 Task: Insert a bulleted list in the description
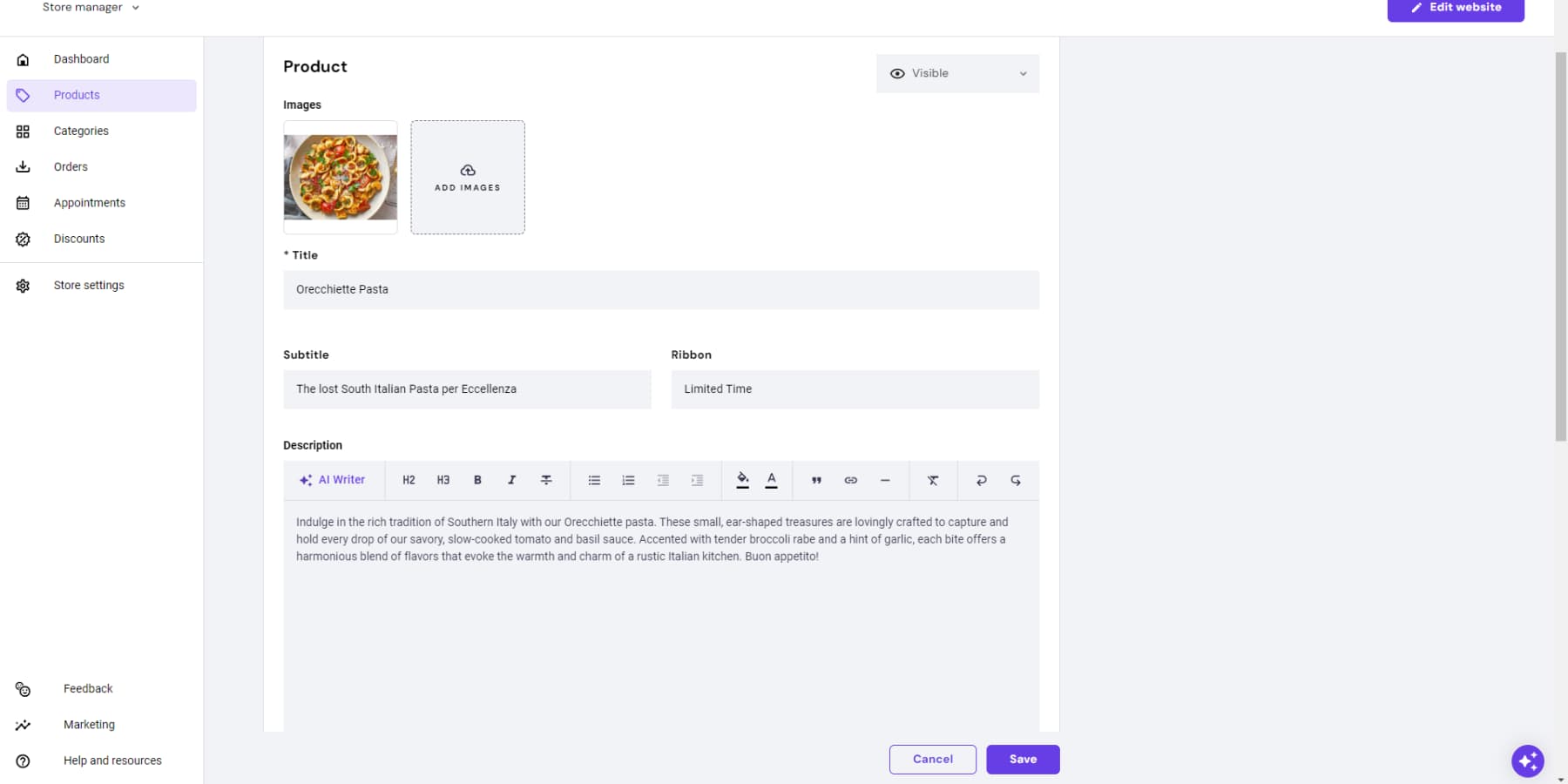point(594,480)
